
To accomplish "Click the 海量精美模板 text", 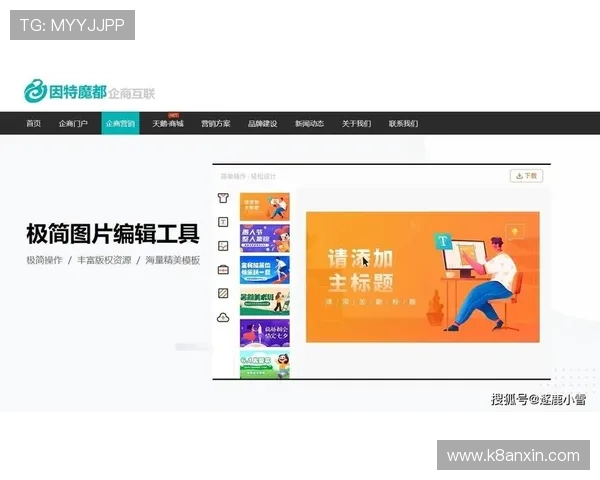I will click(173, 260).
